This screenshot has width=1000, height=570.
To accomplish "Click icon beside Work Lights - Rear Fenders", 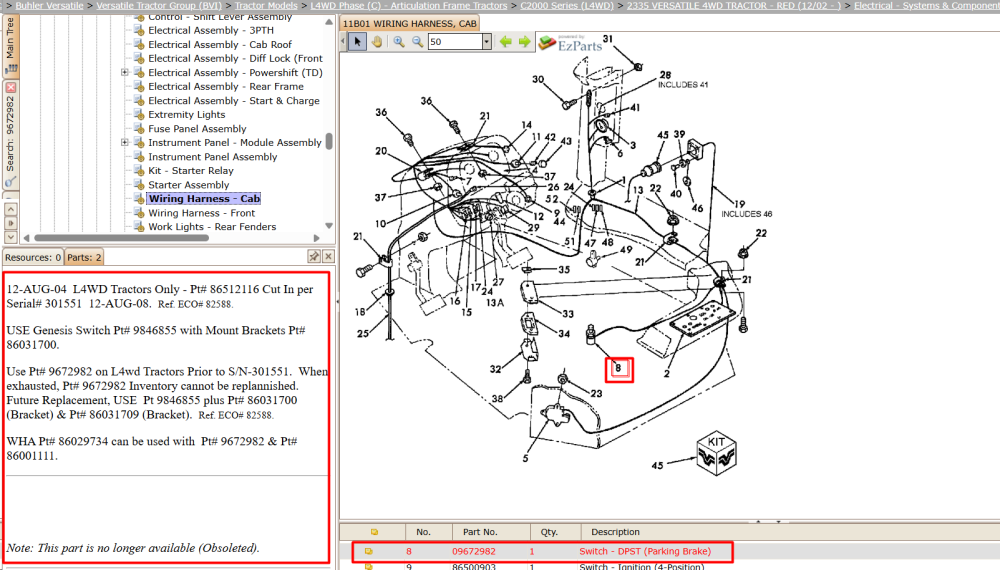I will (x=140, y=226).
